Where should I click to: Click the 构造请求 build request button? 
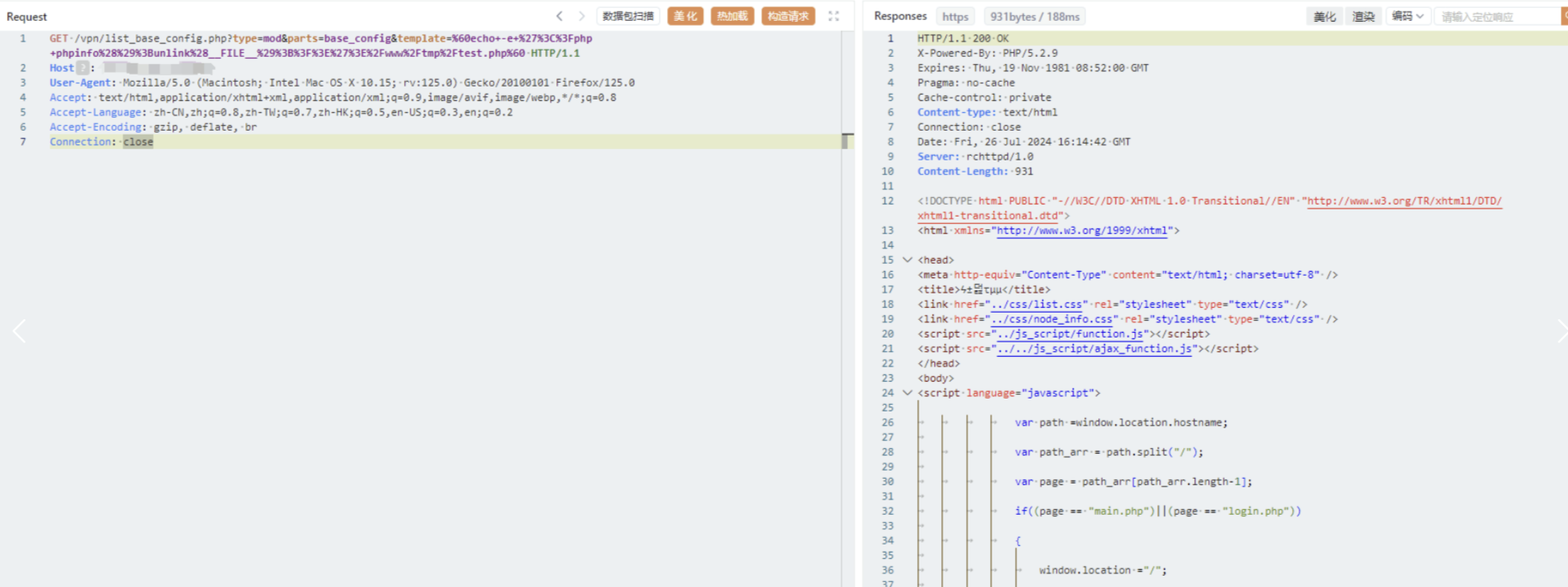[x=788, y=16]
